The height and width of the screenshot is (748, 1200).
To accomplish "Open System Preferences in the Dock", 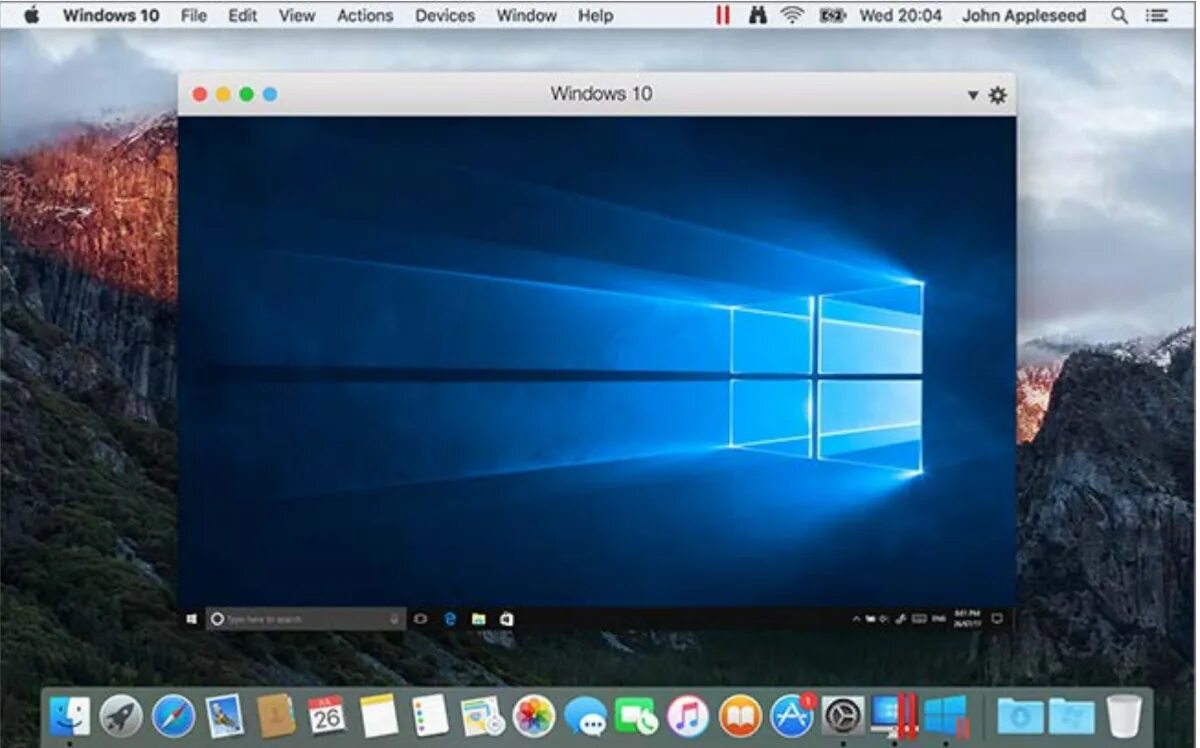I will [843, 716].
